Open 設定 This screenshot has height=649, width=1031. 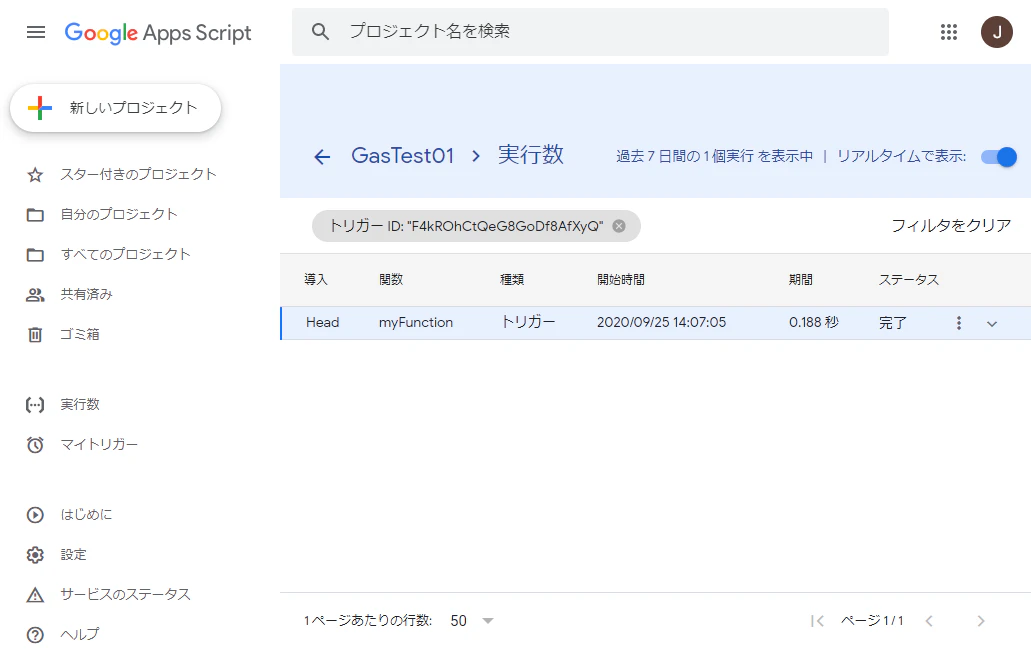point(73,554)
